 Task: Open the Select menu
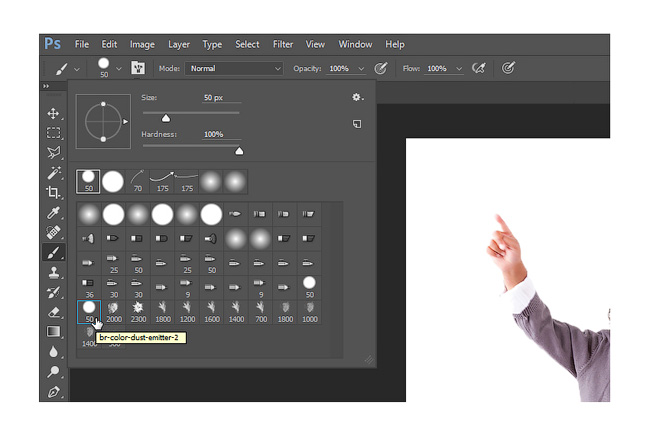pyautogui.click(x=247, y=44)
